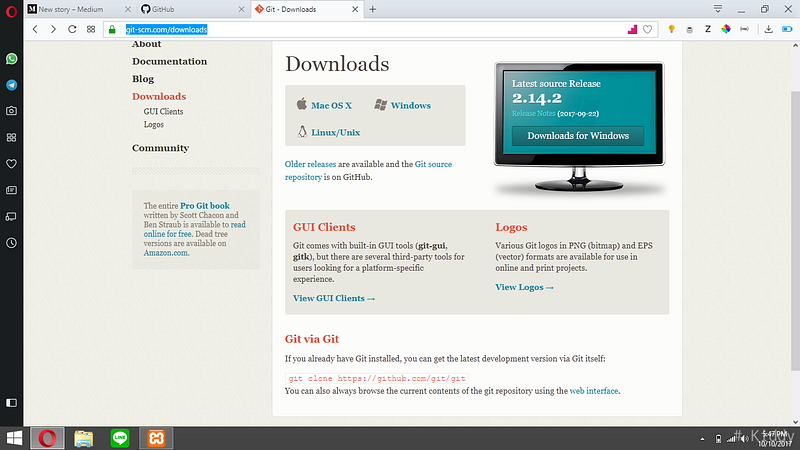Take a snapshot with the sidebar camera icon

(11, 111)
